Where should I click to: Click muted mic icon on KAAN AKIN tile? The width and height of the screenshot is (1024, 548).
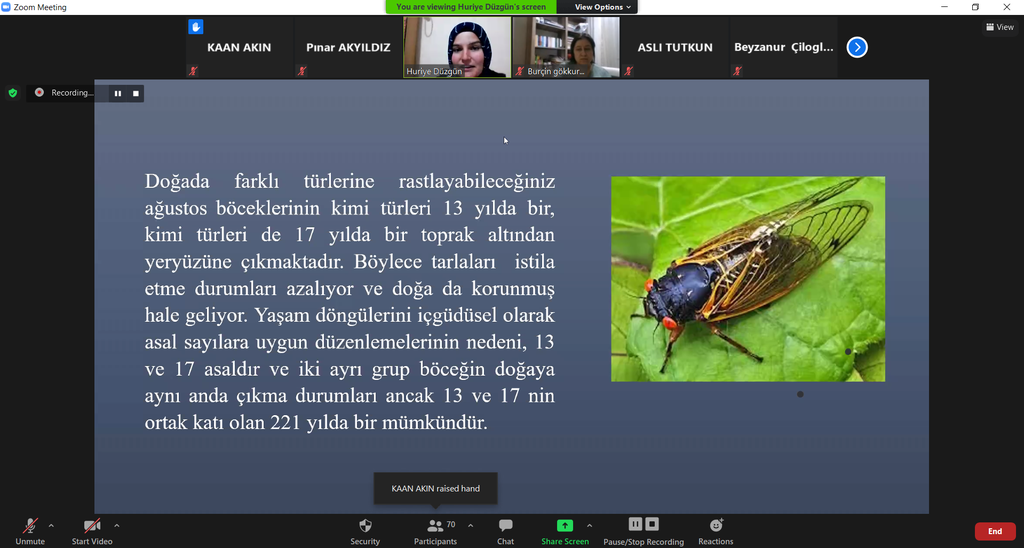click(x=193, y=71)
